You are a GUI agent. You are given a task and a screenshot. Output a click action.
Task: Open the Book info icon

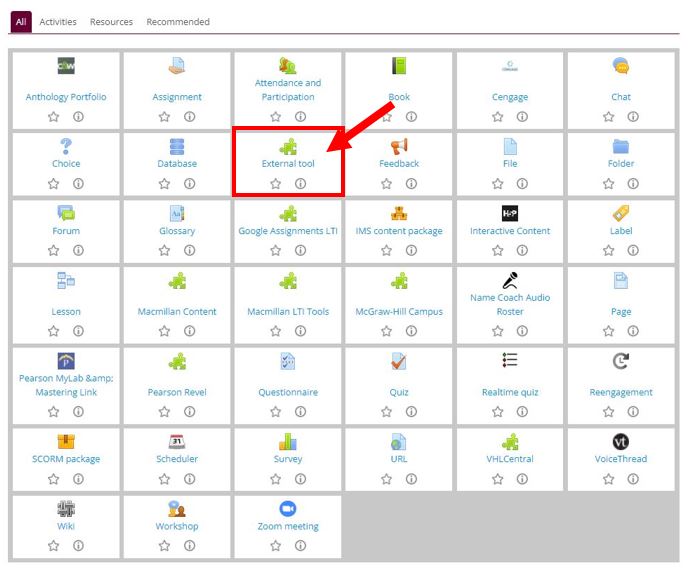[x=412, y=117]
